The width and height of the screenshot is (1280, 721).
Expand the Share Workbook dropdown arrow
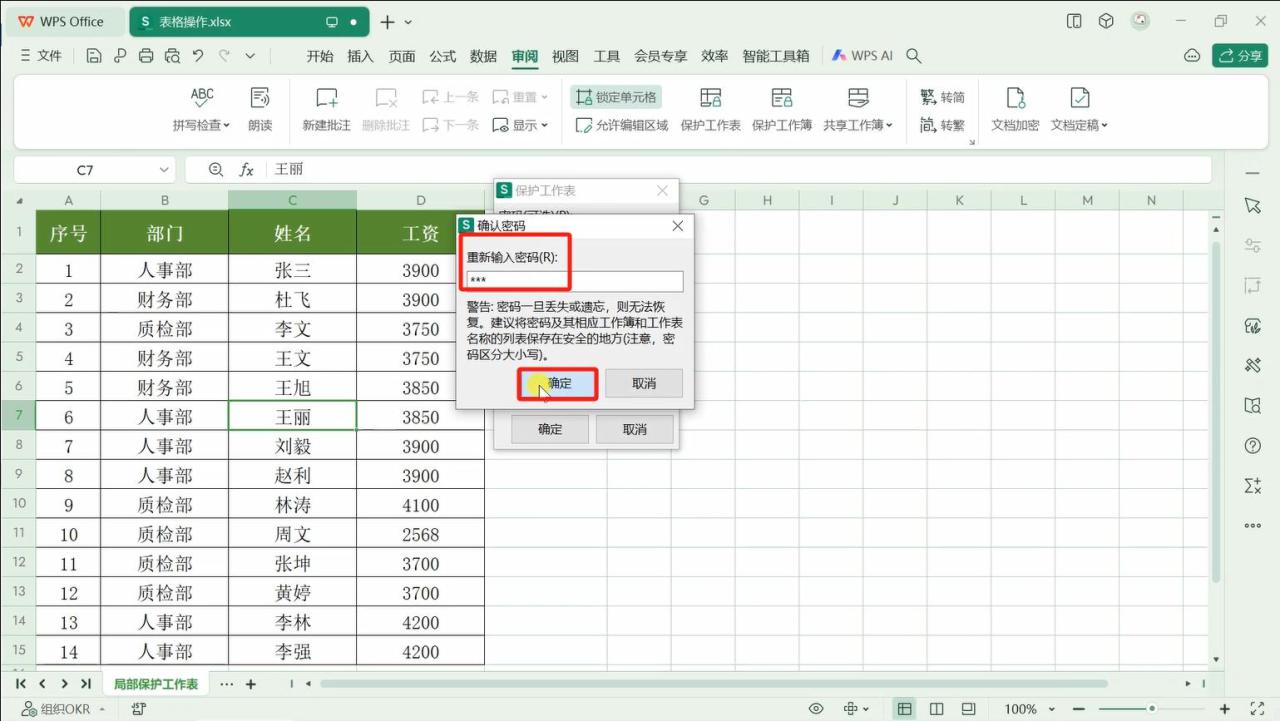point(889,126)
